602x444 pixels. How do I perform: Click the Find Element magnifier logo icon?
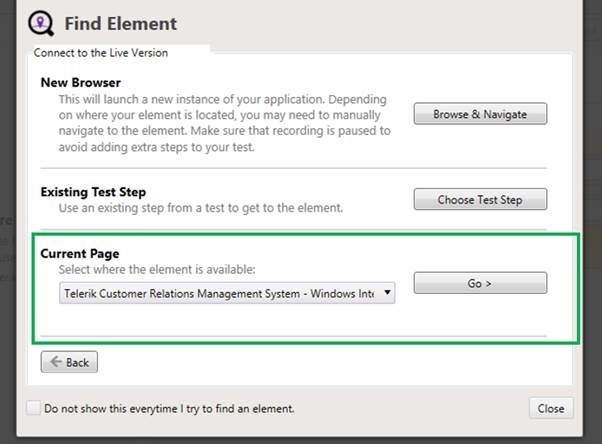[x=41, y=23]
